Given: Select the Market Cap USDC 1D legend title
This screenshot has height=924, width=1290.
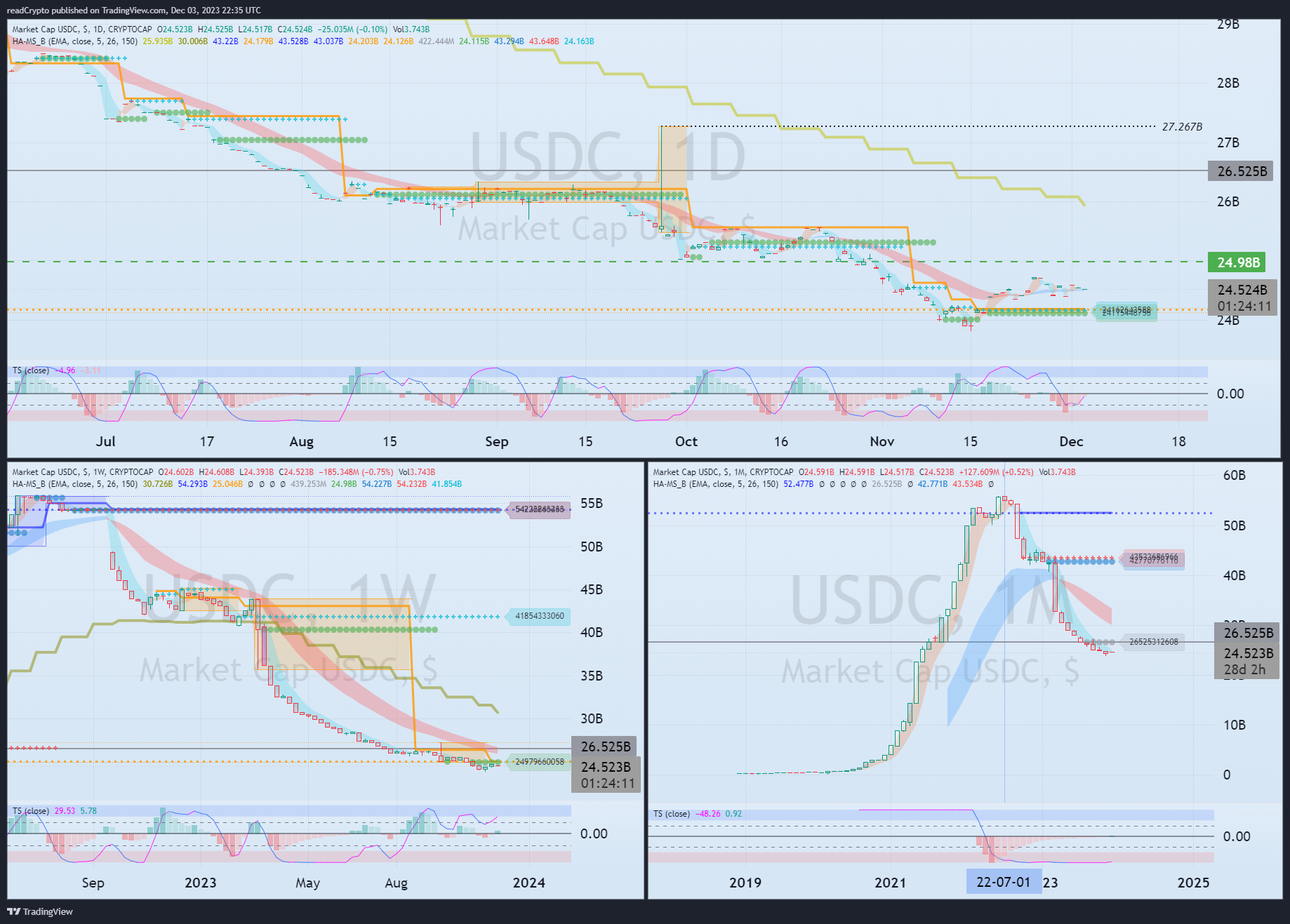Looking at the screenshot, I should click(82, 29).
